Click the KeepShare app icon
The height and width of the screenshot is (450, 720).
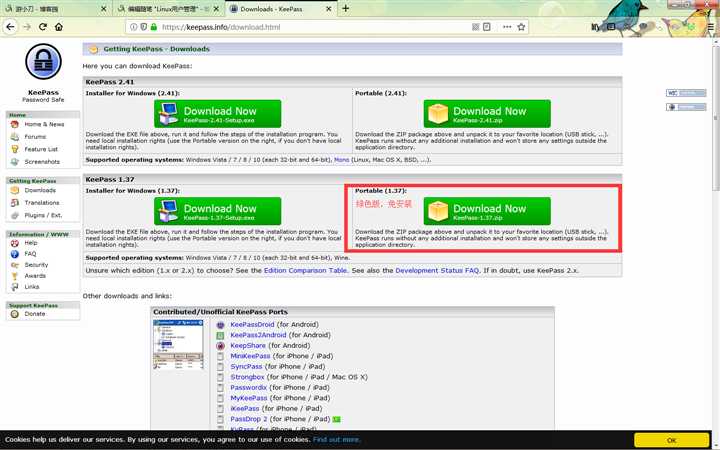(220, 346)
